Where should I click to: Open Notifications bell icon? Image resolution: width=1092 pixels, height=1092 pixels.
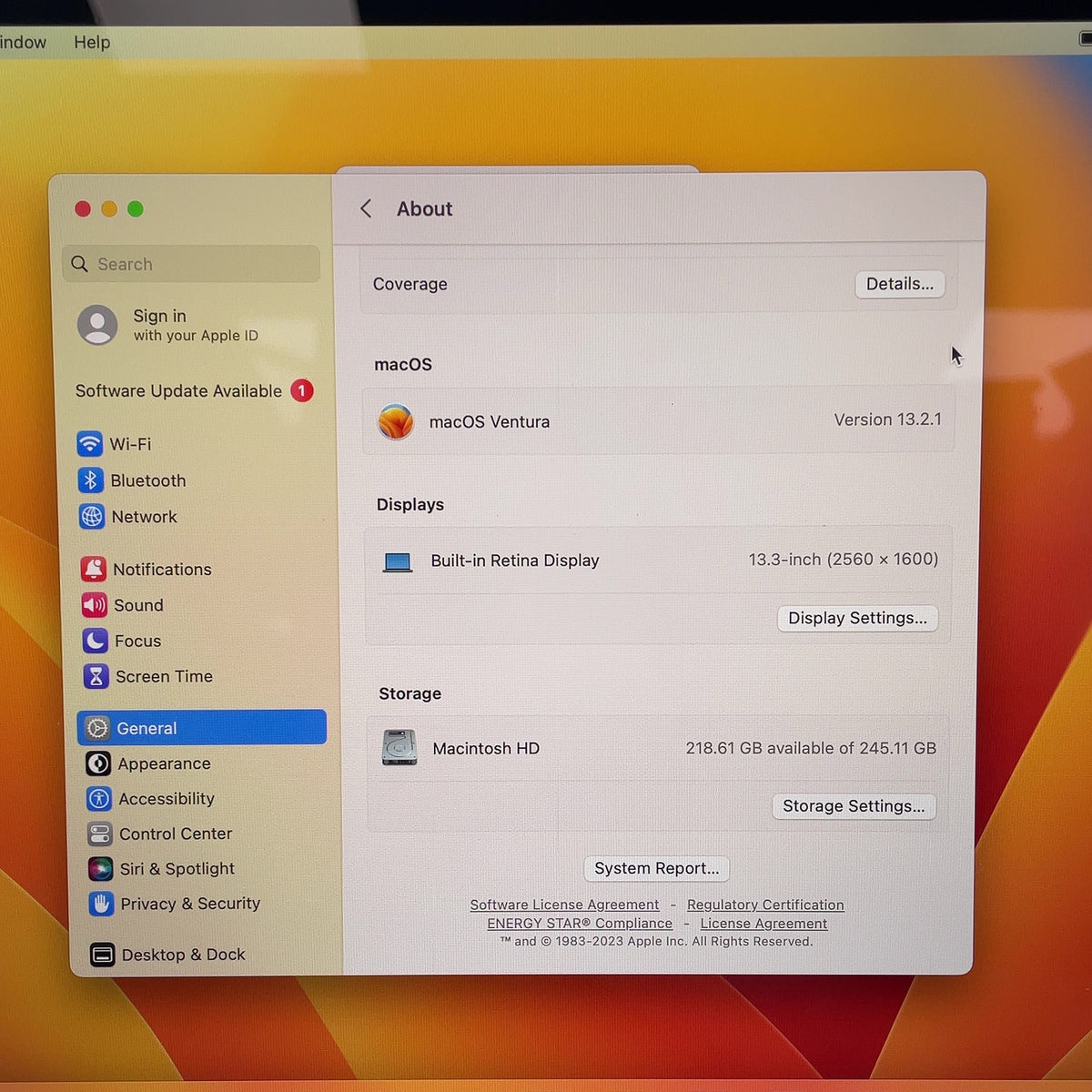pyautogui.click(x=93, y=569)
